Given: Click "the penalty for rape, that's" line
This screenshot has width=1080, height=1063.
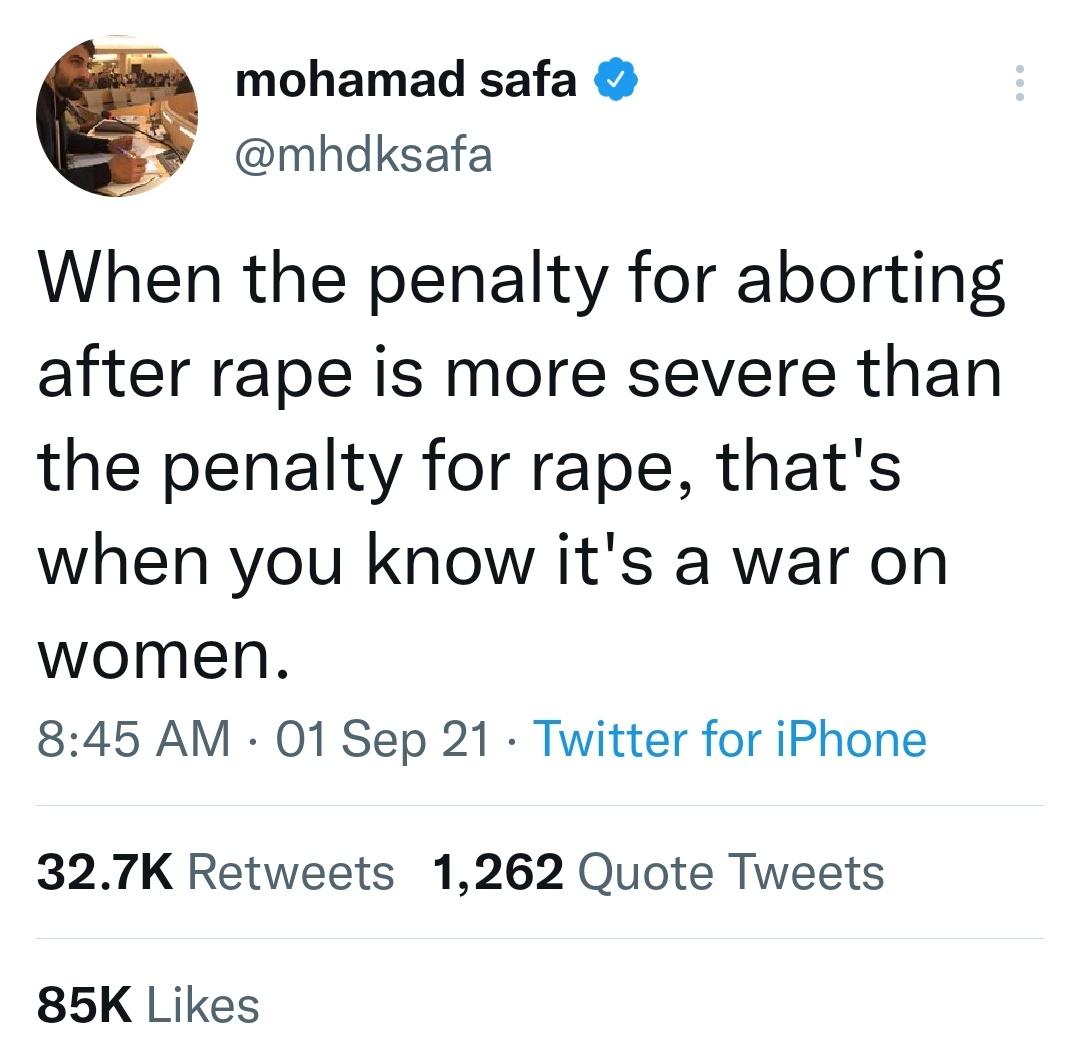Looking at the screenshot, I should [x=469, y=469].
